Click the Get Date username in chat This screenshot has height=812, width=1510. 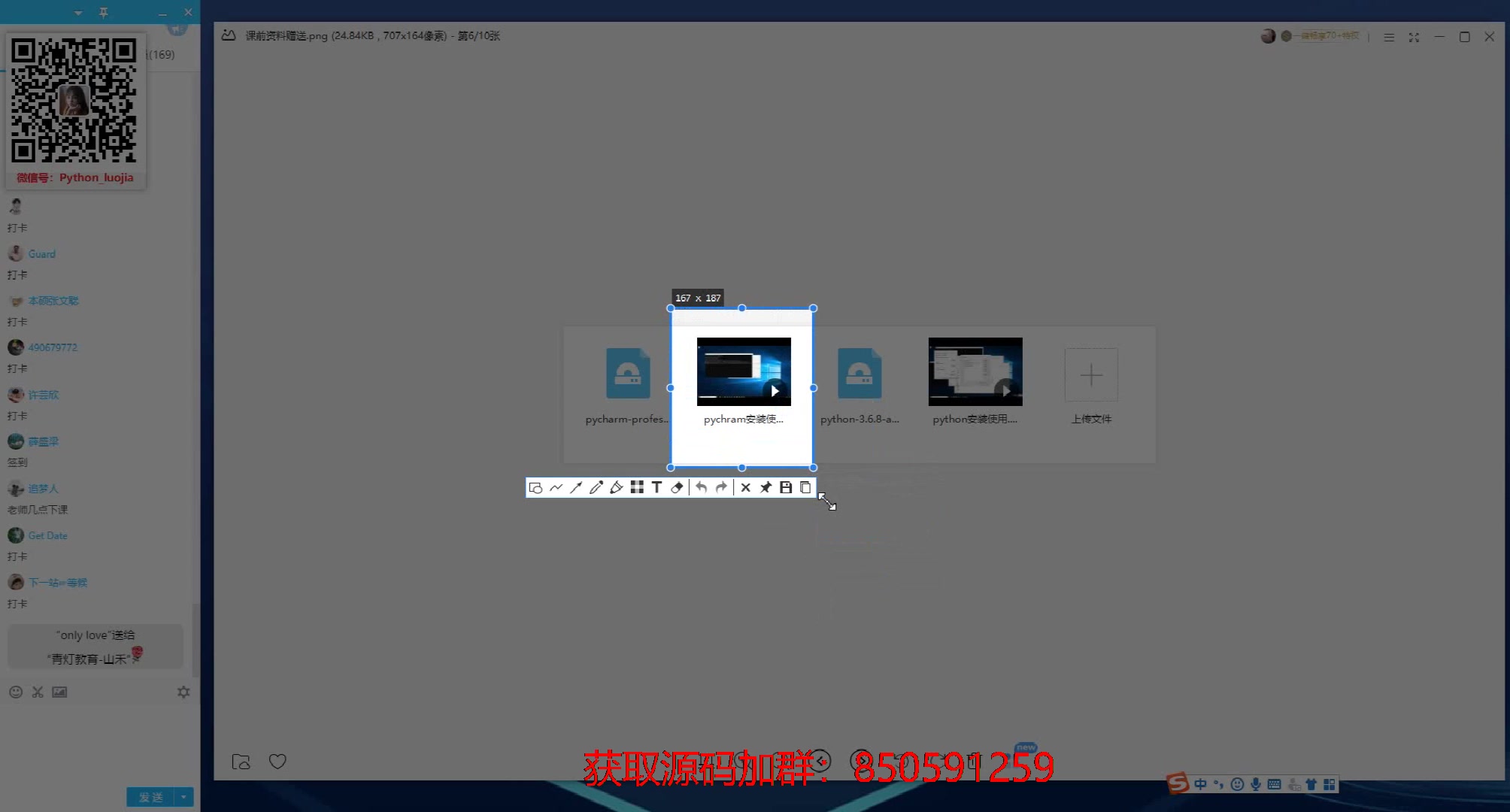[48, 535]
